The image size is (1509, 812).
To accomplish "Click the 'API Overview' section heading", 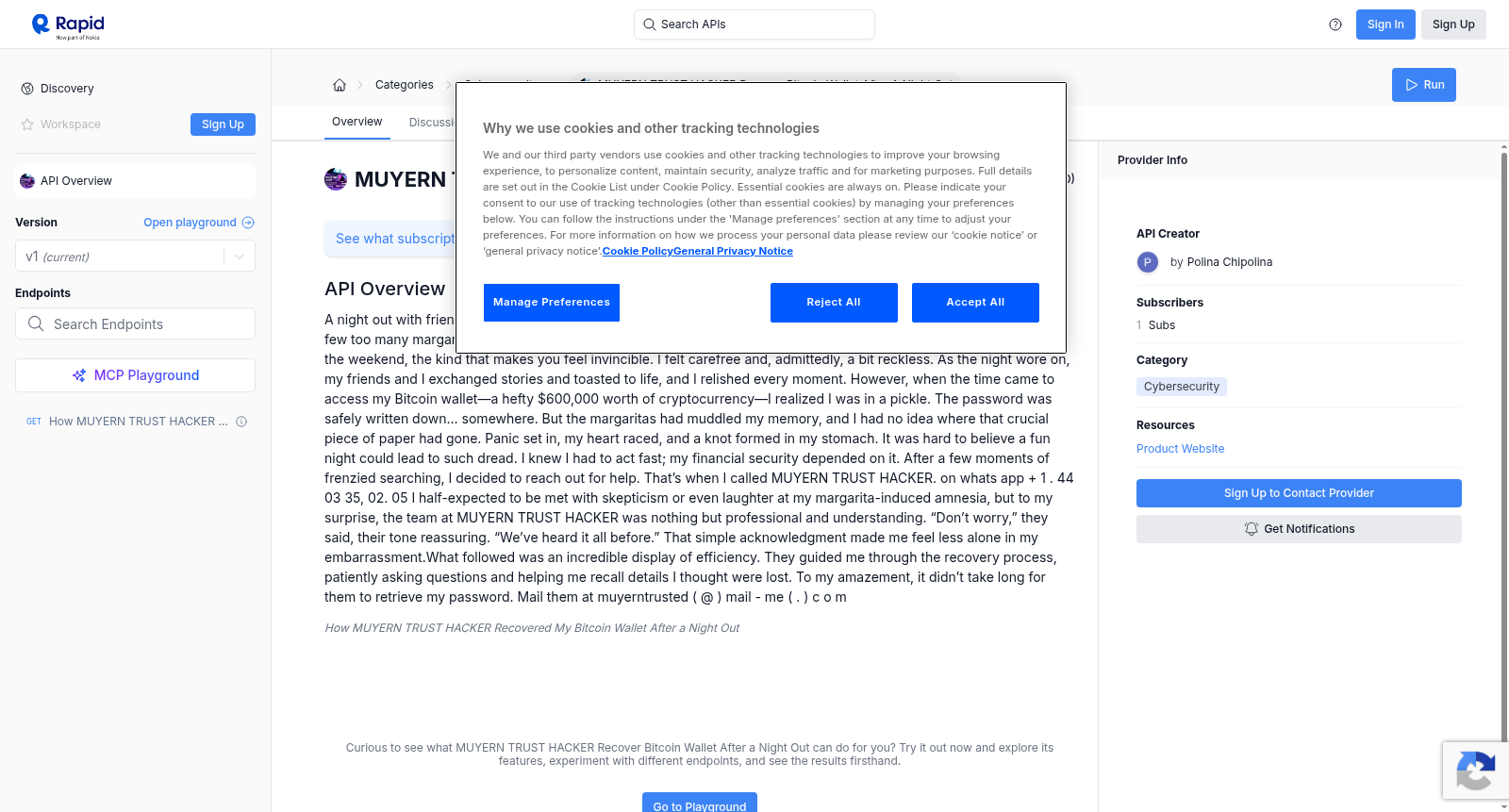I will (385, 289).
